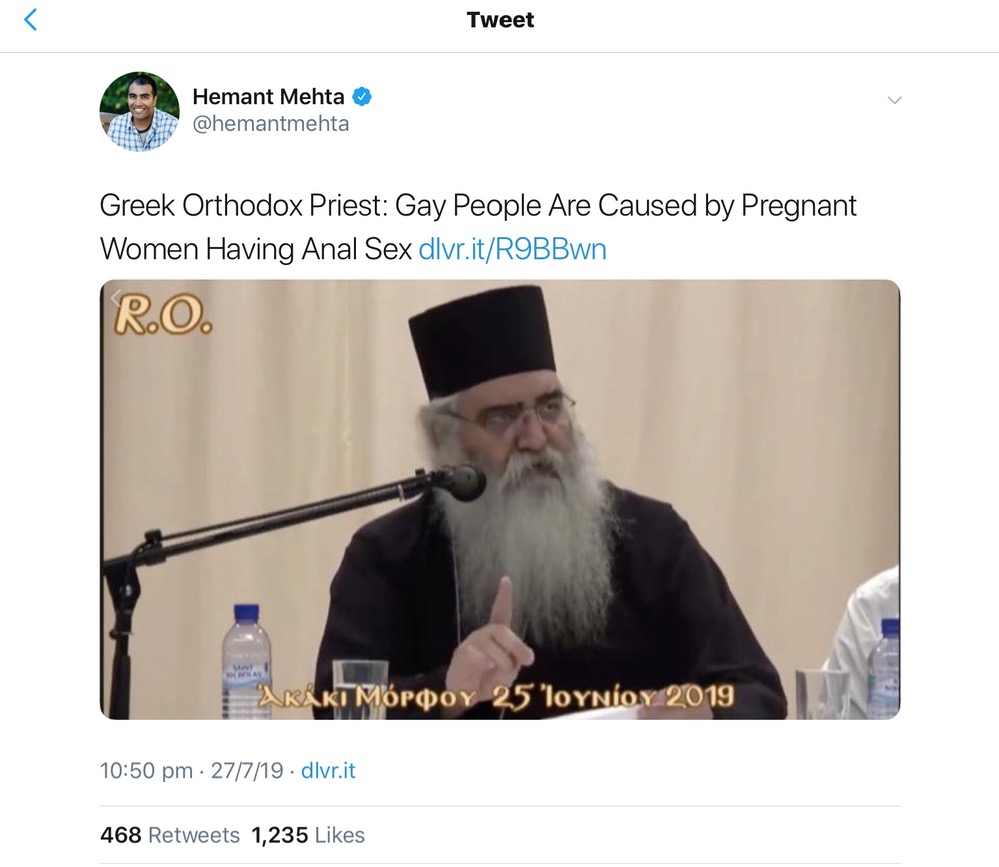Expand the tweet options chevron

[895, 100]
